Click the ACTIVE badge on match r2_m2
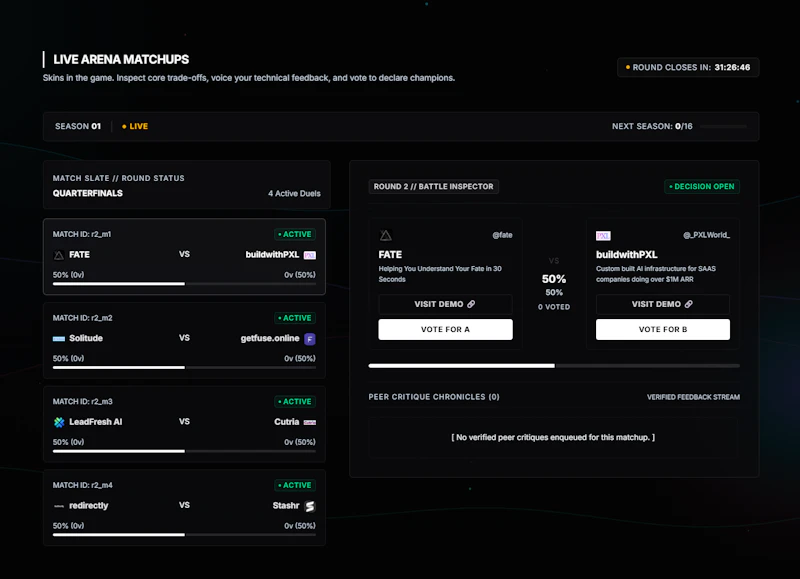The height and width of the screenshot is (579, 800). pyautogui.click(x=295, y=318)
